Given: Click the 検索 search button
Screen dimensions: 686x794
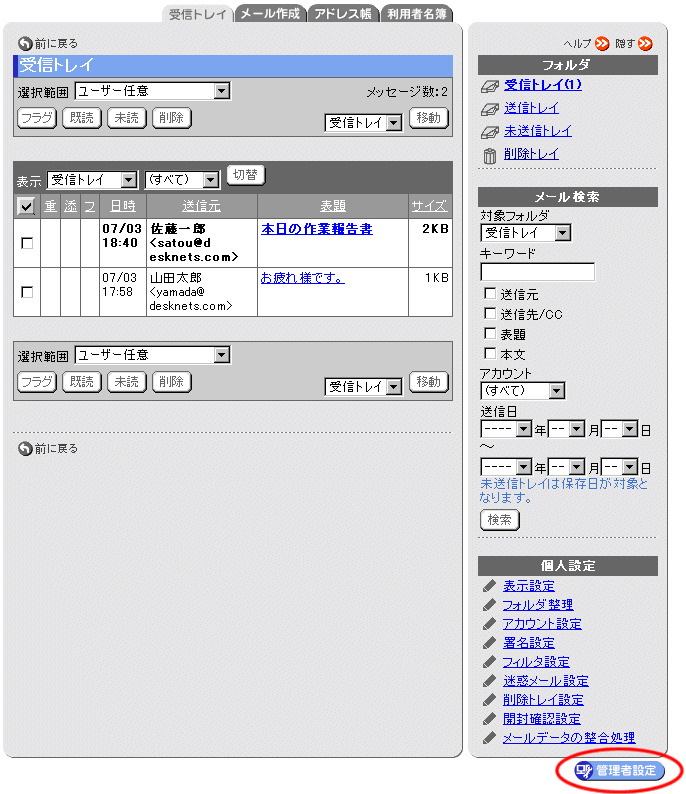Looking at the screenshot, I should tap(500, 520).
